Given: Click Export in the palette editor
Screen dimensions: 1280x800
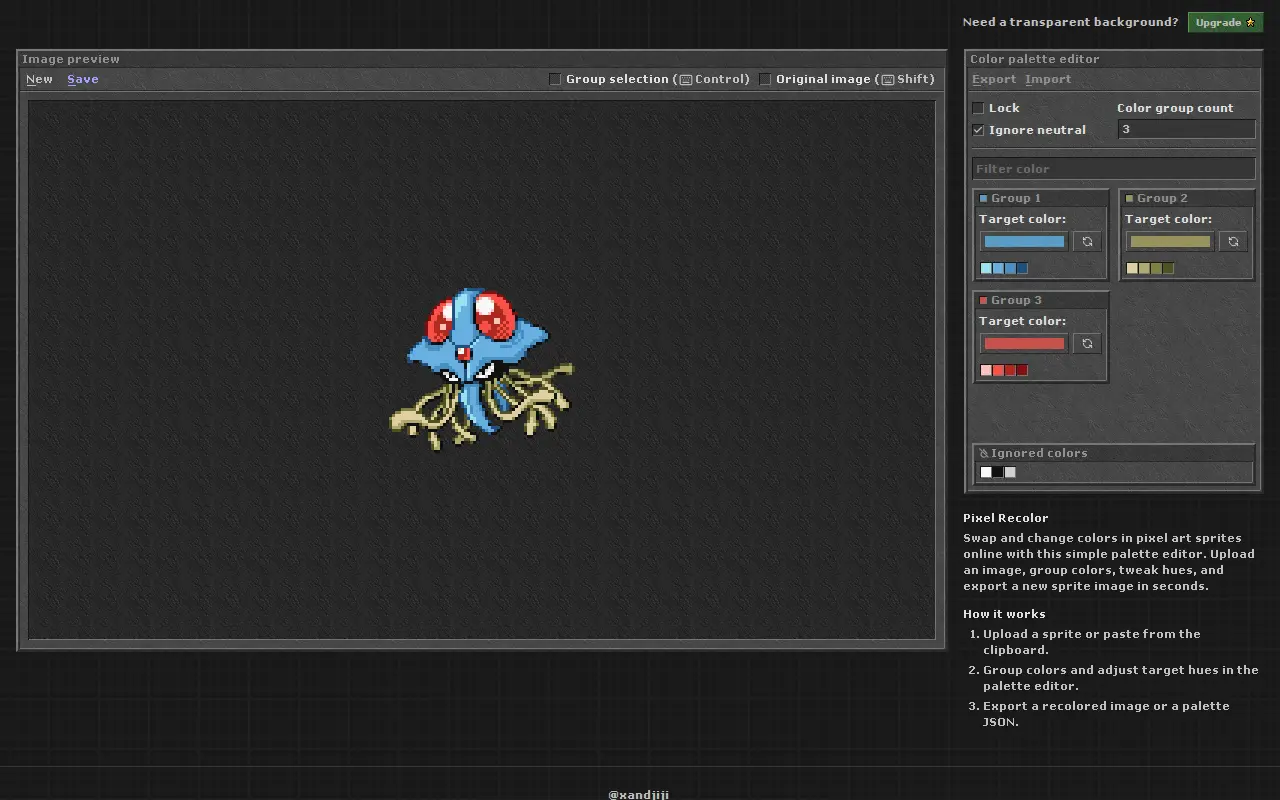Looking at the screenshot, I should pyautogui.click(x=994, y=79).
